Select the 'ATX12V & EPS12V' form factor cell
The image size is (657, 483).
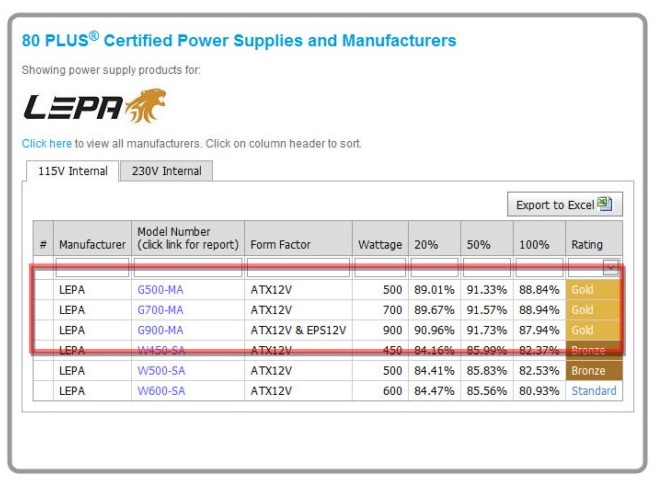click(298, 330)
